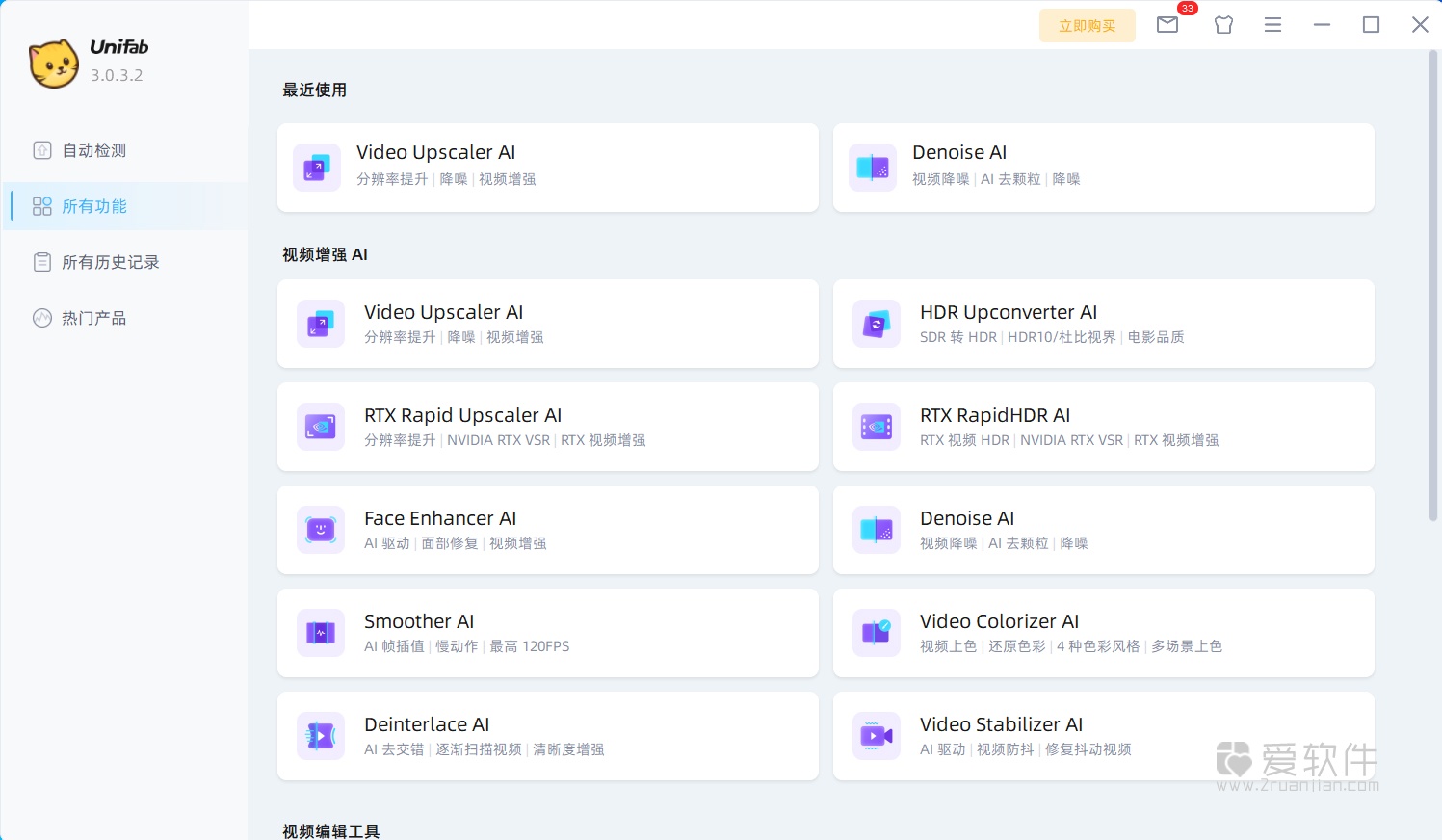Select the Deinterlace AI tool icon
This screenshot has width=1442, height=840.
tap(320, 736)
